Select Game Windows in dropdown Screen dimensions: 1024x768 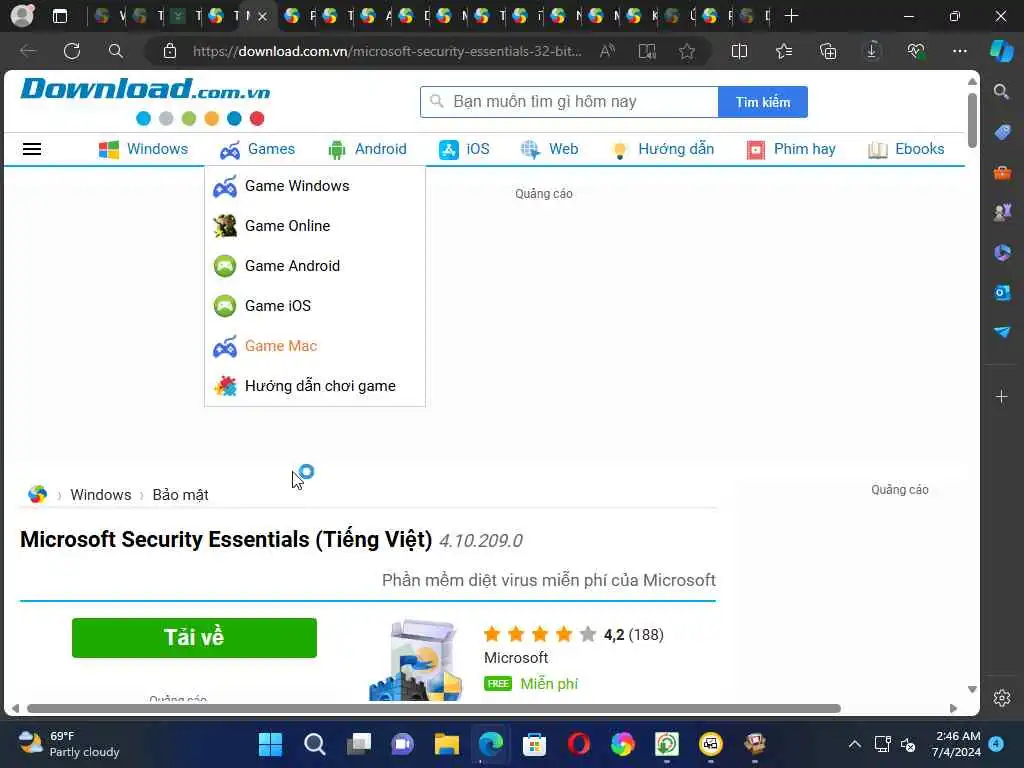(315, 186)
